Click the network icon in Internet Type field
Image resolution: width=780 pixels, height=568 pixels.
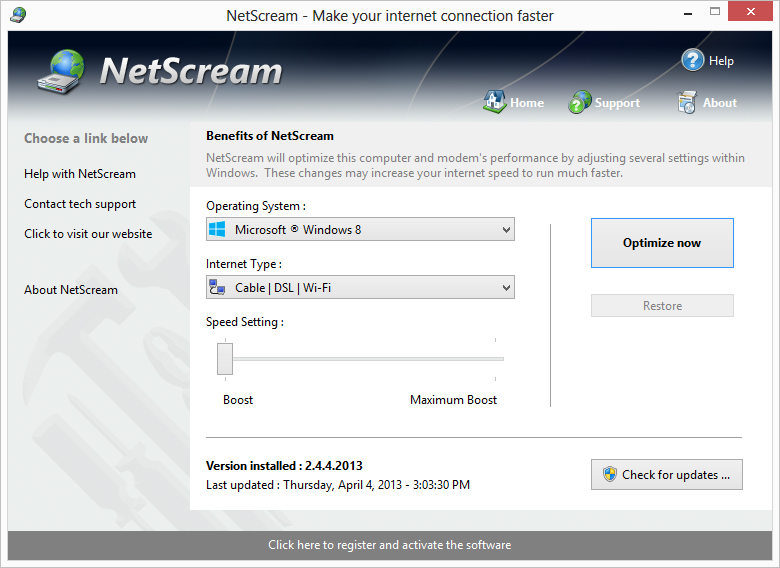coord(217,288)
